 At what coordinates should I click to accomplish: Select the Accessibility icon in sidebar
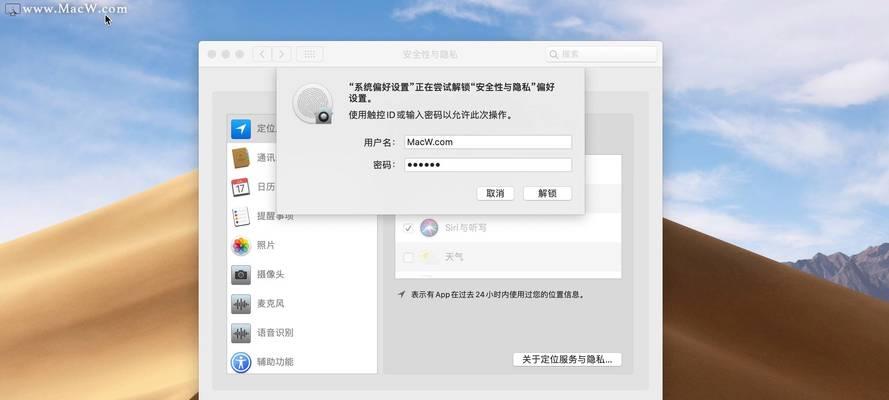coord(241,362)
